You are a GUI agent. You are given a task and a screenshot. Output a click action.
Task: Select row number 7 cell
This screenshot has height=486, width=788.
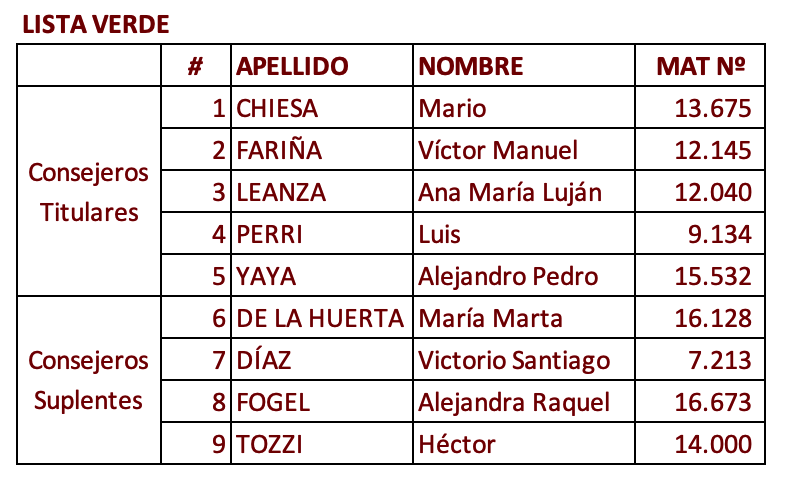196,360
